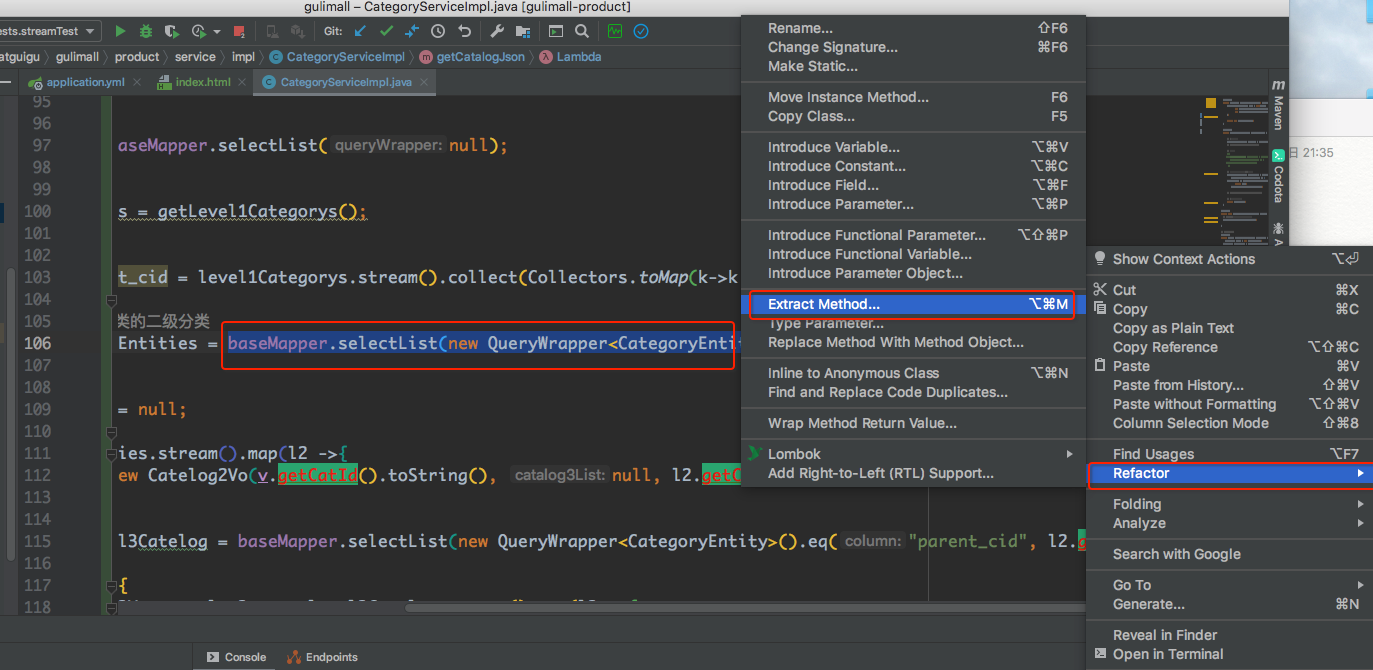The width and height of the screenshot is (1373, 670).
Task: Switch to the index.html editor tab
Action: click(x=202, y=82)
